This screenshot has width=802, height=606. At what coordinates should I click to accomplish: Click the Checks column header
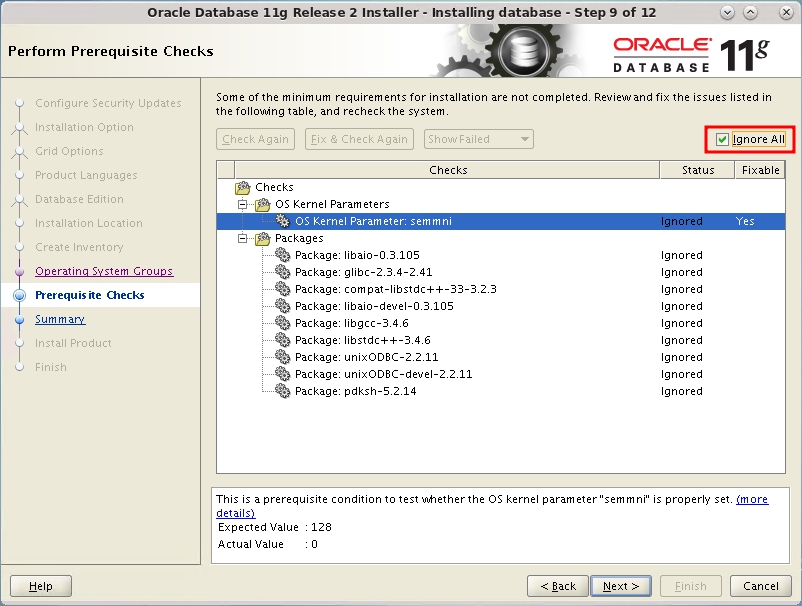448,170
